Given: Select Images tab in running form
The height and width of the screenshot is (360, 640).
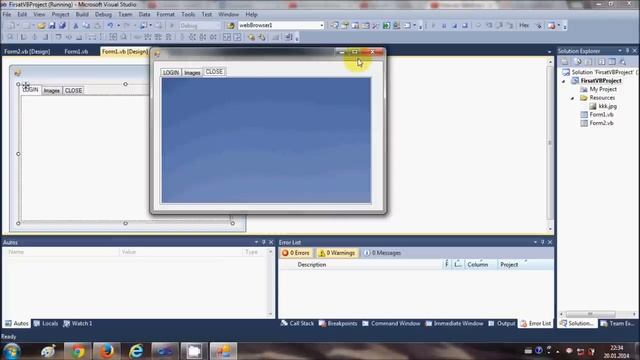Looking at the screenshot, I should (192, 73).
